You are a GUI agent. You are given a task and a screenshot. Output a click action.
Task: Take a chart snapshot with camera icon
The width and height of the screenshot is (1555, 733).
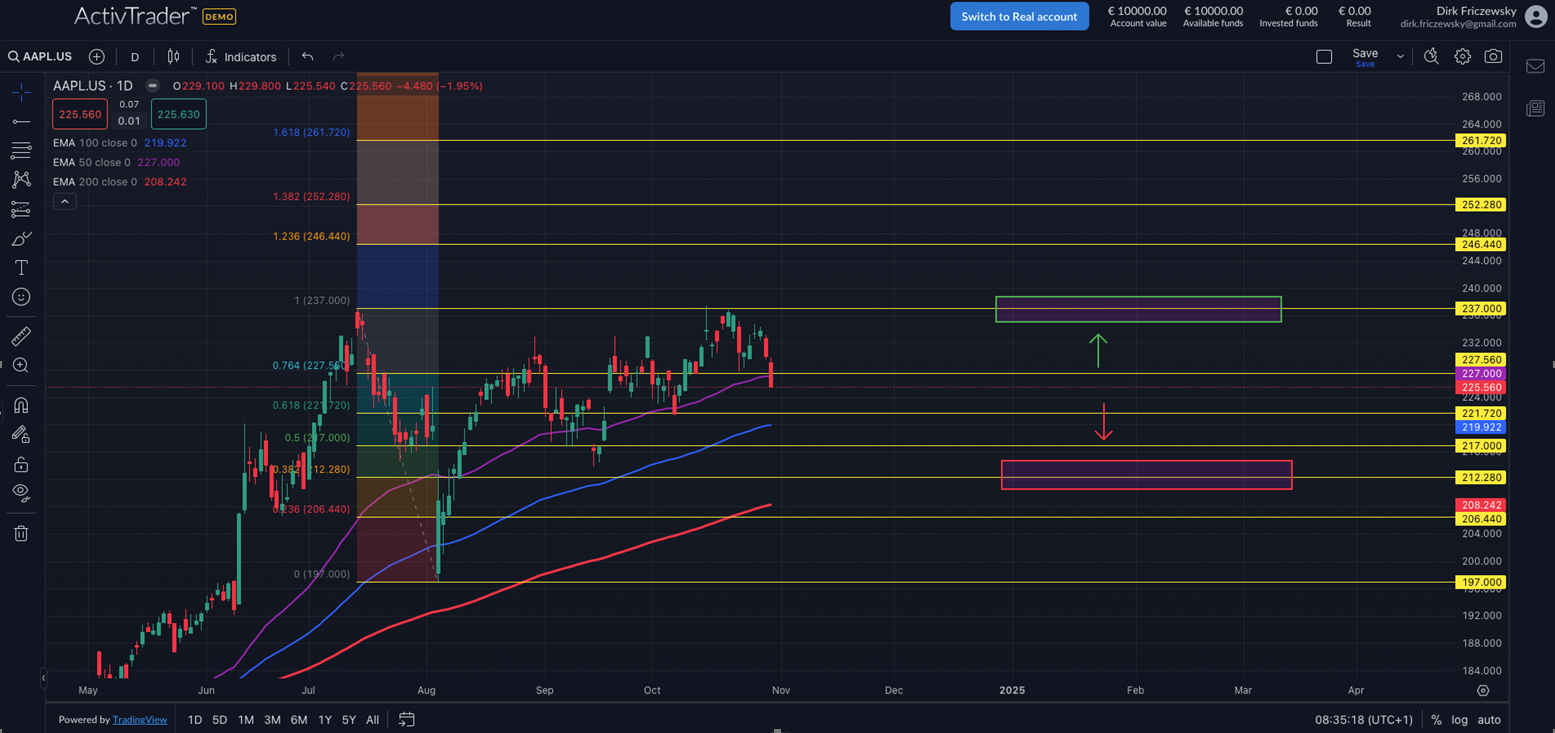[1493, 57]
